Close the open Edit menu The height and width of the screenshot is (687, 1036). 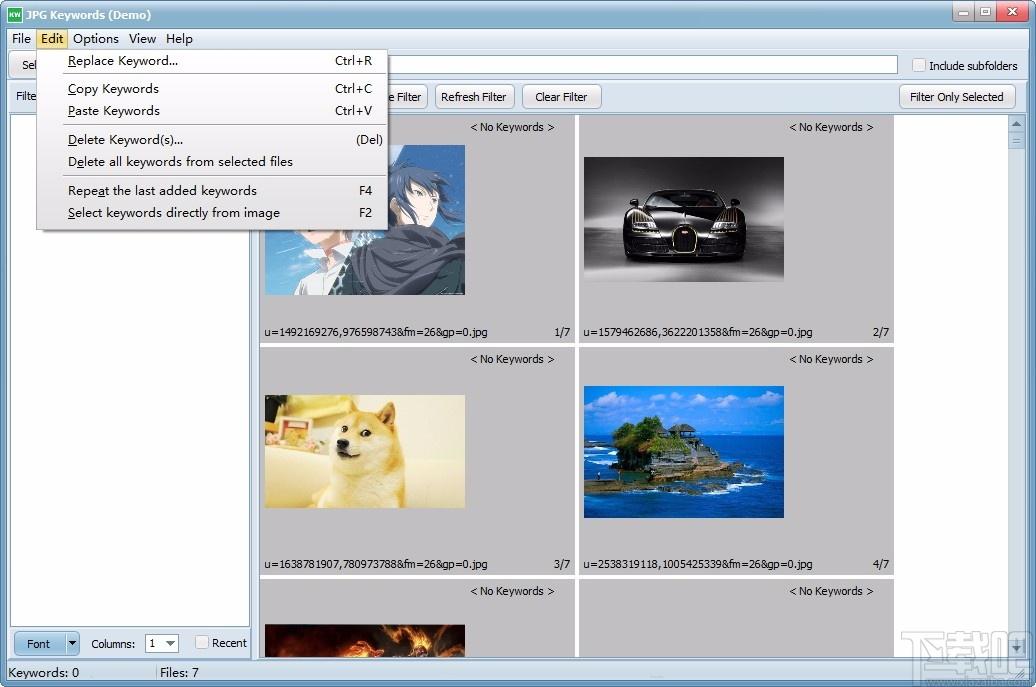52,39
